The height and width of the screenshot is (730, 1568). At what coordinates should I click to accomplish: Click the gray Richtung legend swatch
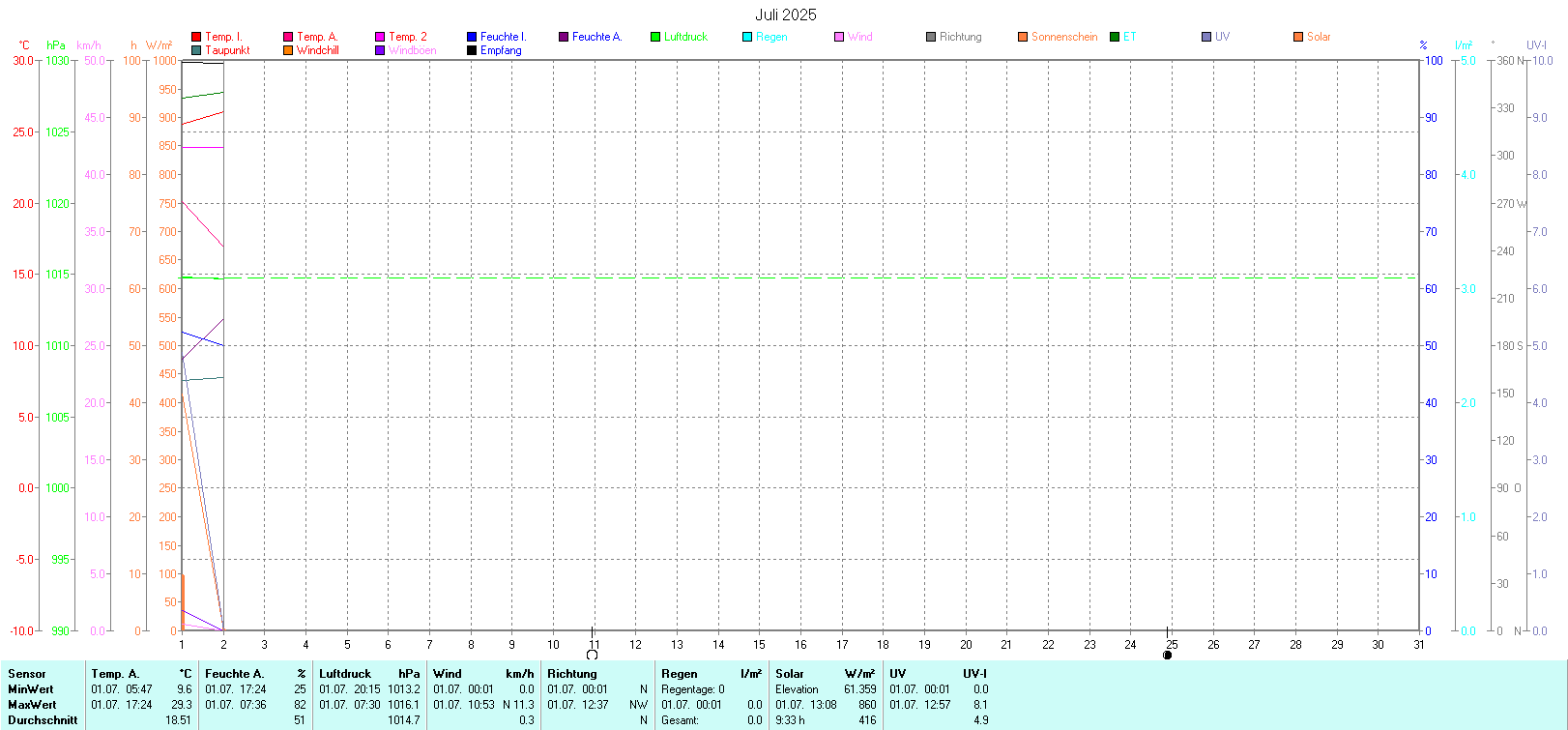pos(931,37)
